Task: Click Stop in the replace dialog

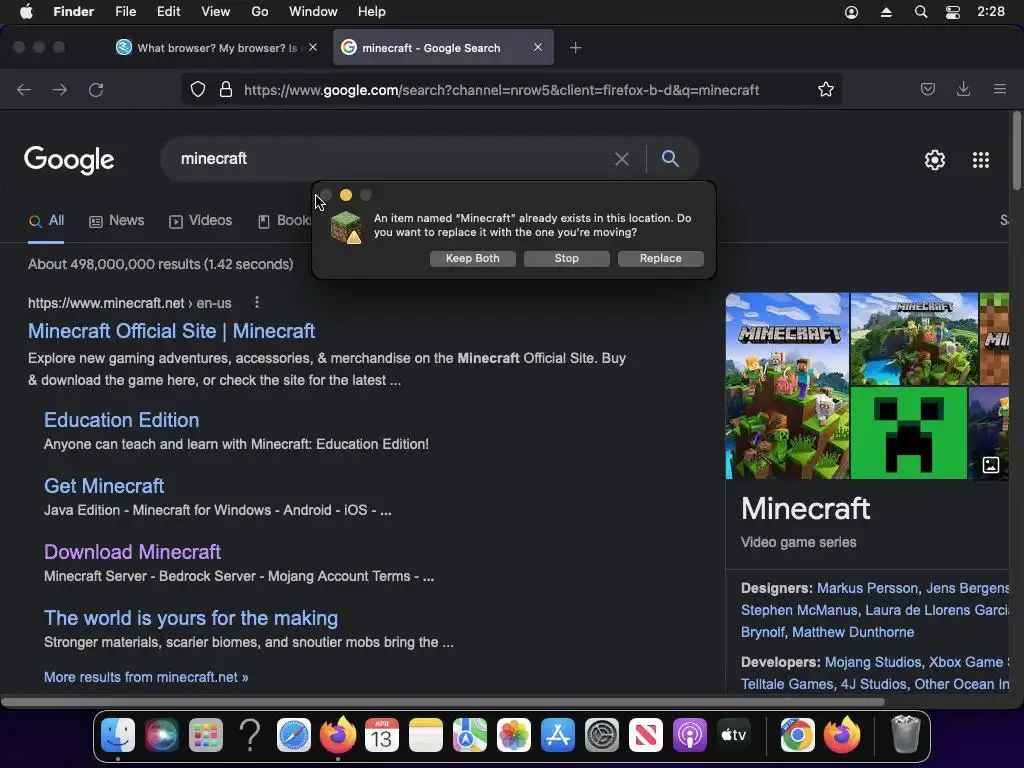Action: (x=567, y=259)
